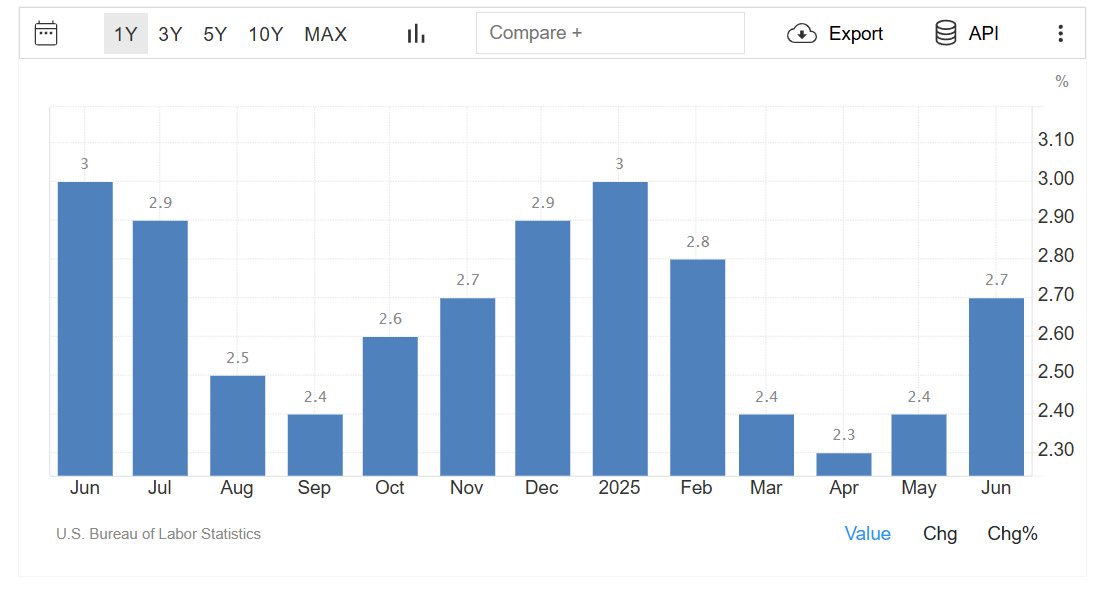The image size is (1098, 597).
Task: Click the April 2.3 bar
Action: point(843,464)
